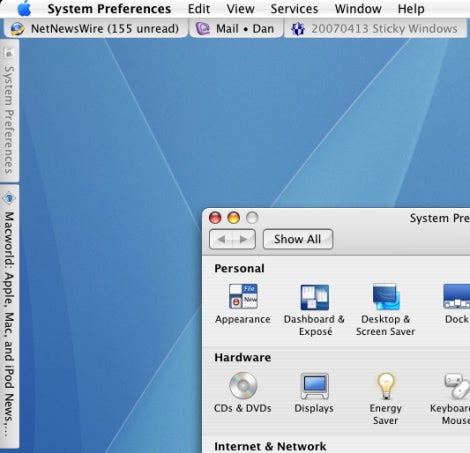Open Keyboard & Mouse preferences
Screen dimensions: 470x453
[450, 399]
